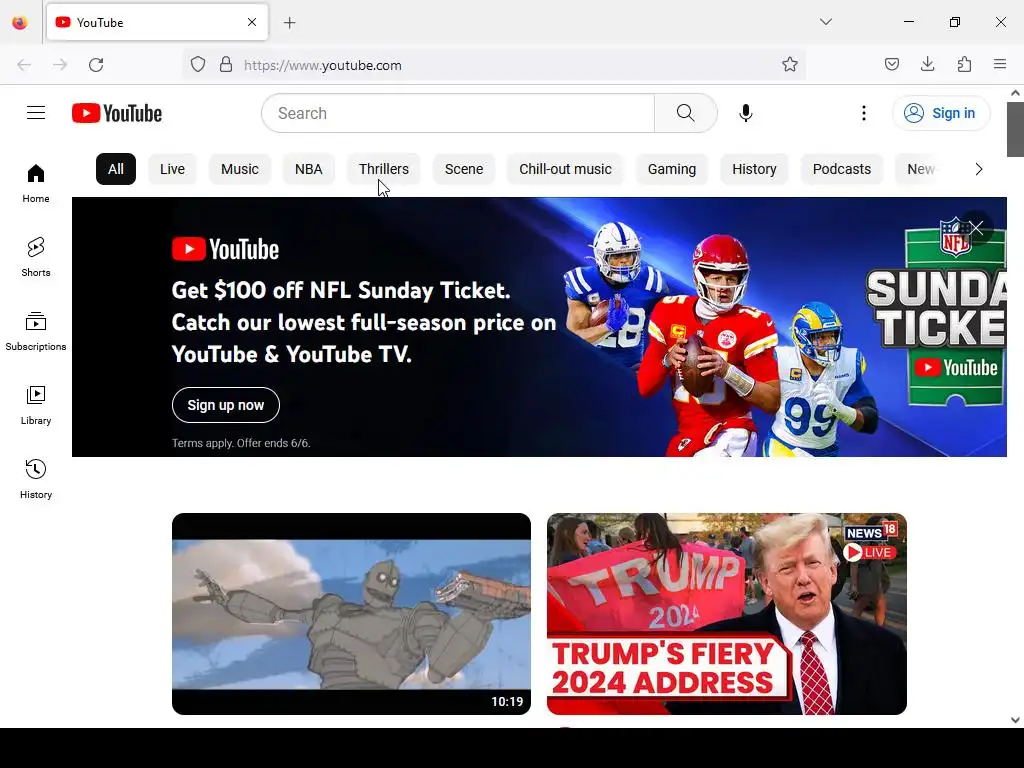Dismiss the NFL Sunday Ticket banner
Viewport: 1024px width, 768px height.
976,227
